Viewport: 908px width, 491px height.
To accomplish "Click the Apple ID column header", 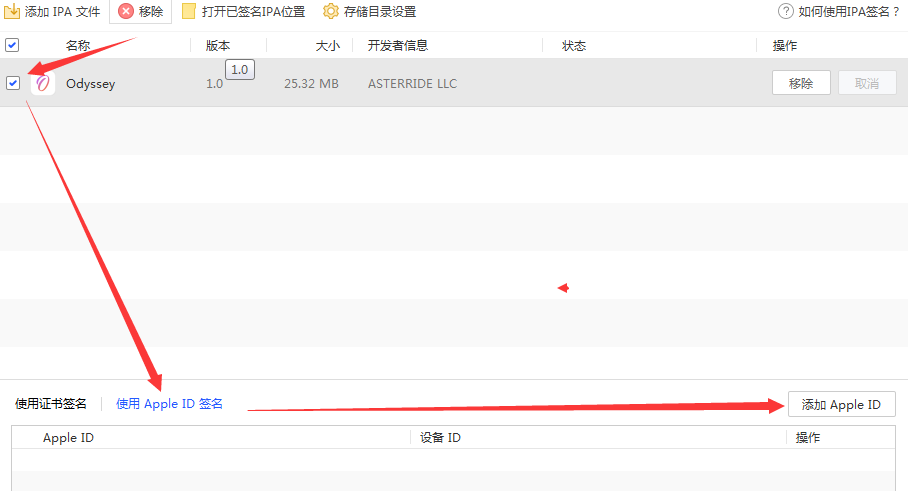I will click(68, 438).
